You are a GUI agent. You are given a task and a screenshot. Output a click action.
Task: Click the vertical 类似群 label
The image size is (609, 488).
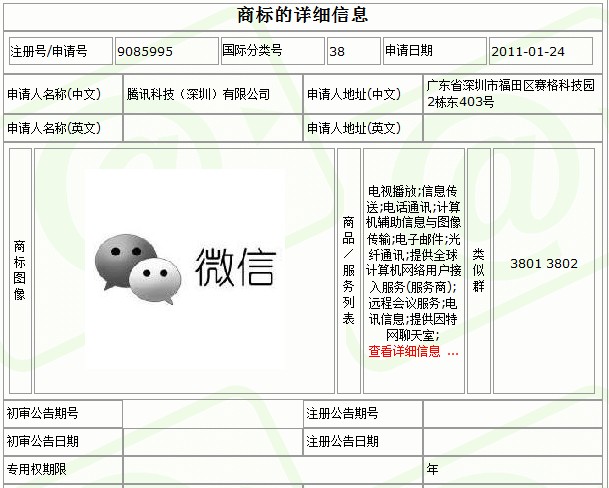coord(478,271)
